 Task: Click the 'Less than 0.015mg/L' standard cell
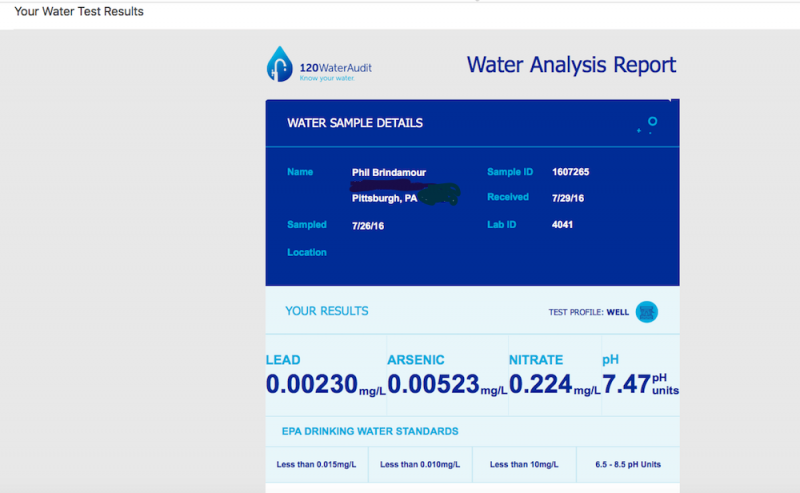point(316,464)
